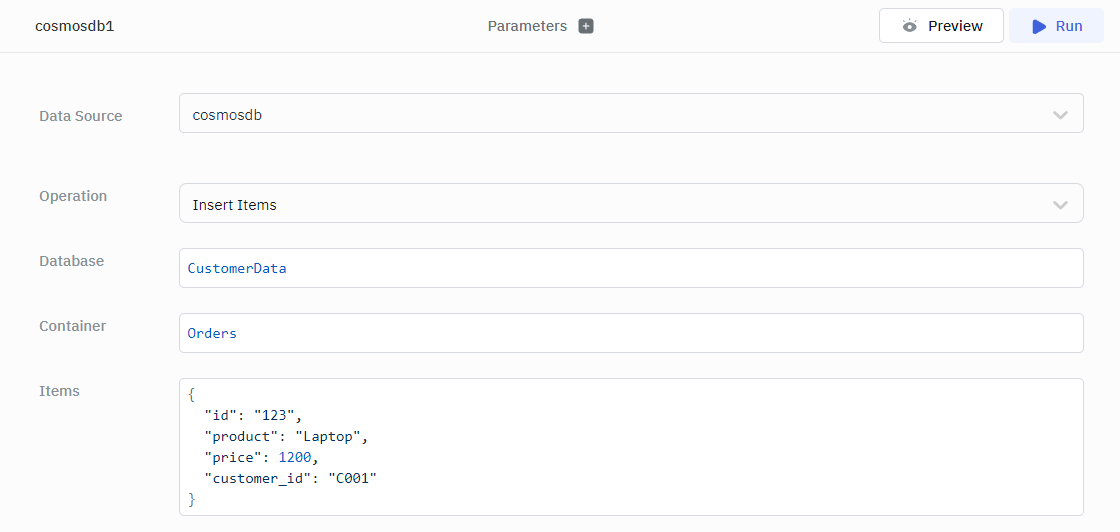The width and height of the screenshot is (1120, 532).
Task: Focus the Container field with Orders
Action: (x=630, y=333)
